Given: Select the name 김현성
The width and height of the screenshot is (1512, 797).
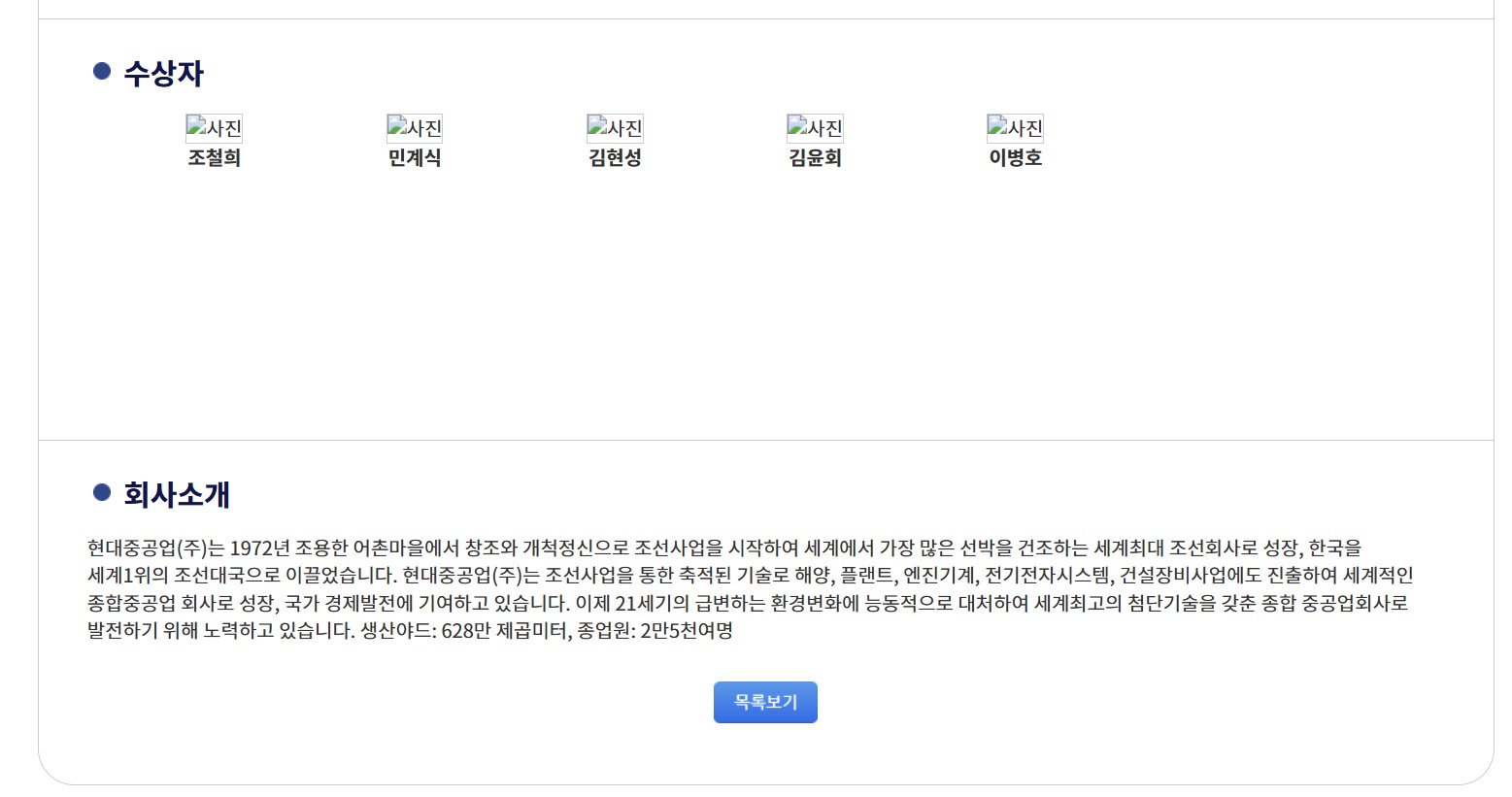Looking at the screenshot, I should coord(615,157).
